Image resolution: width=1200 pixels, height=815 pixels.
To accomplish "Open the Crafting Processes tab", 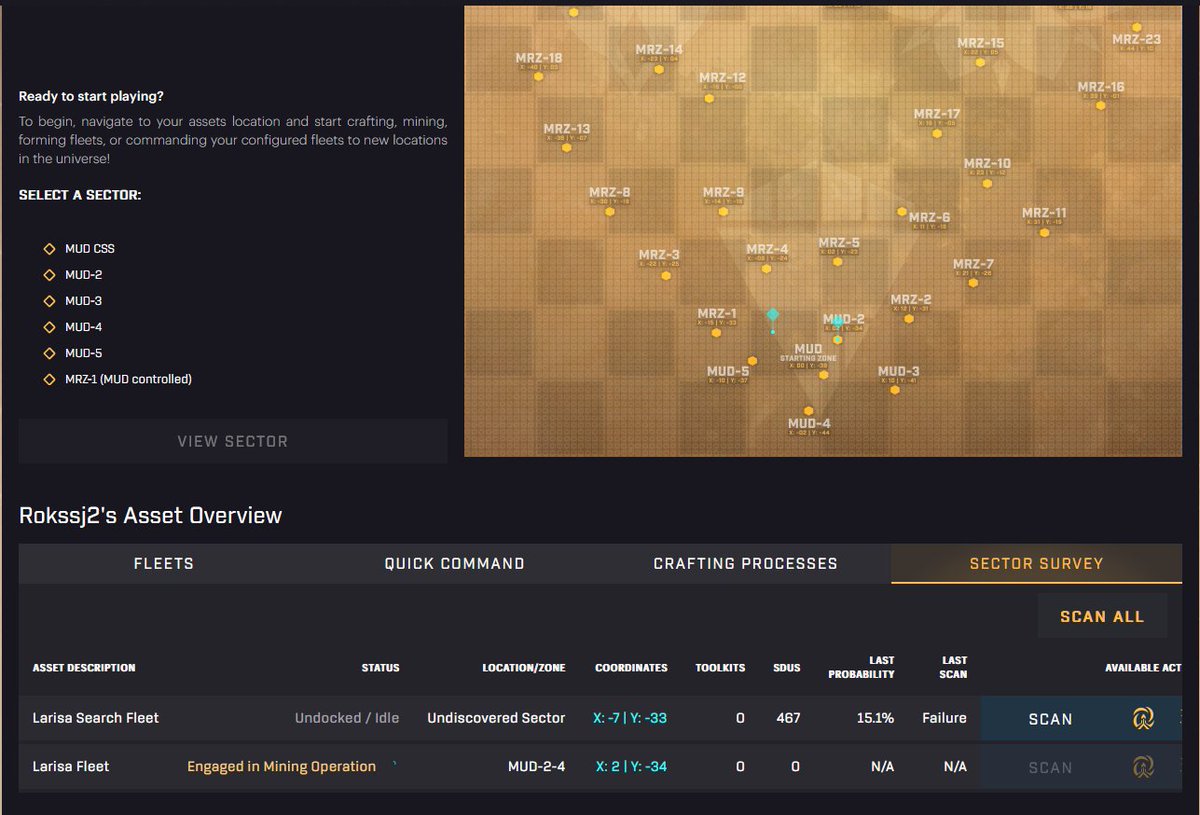I will tap(745, 564).
